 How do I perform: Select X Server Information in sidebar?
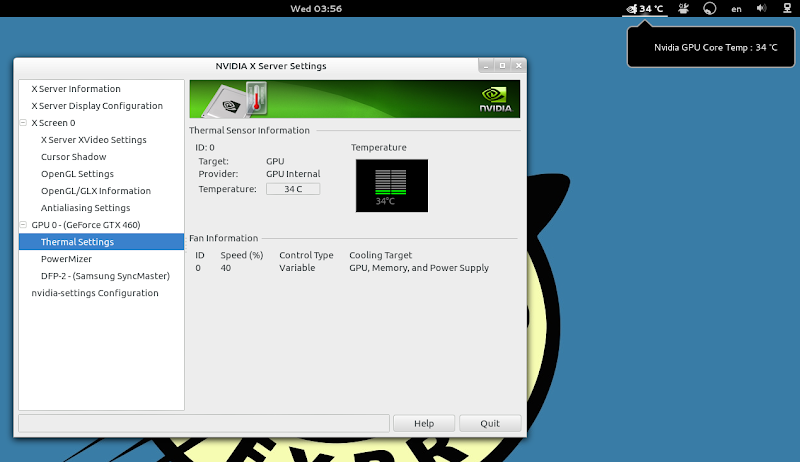76,89
